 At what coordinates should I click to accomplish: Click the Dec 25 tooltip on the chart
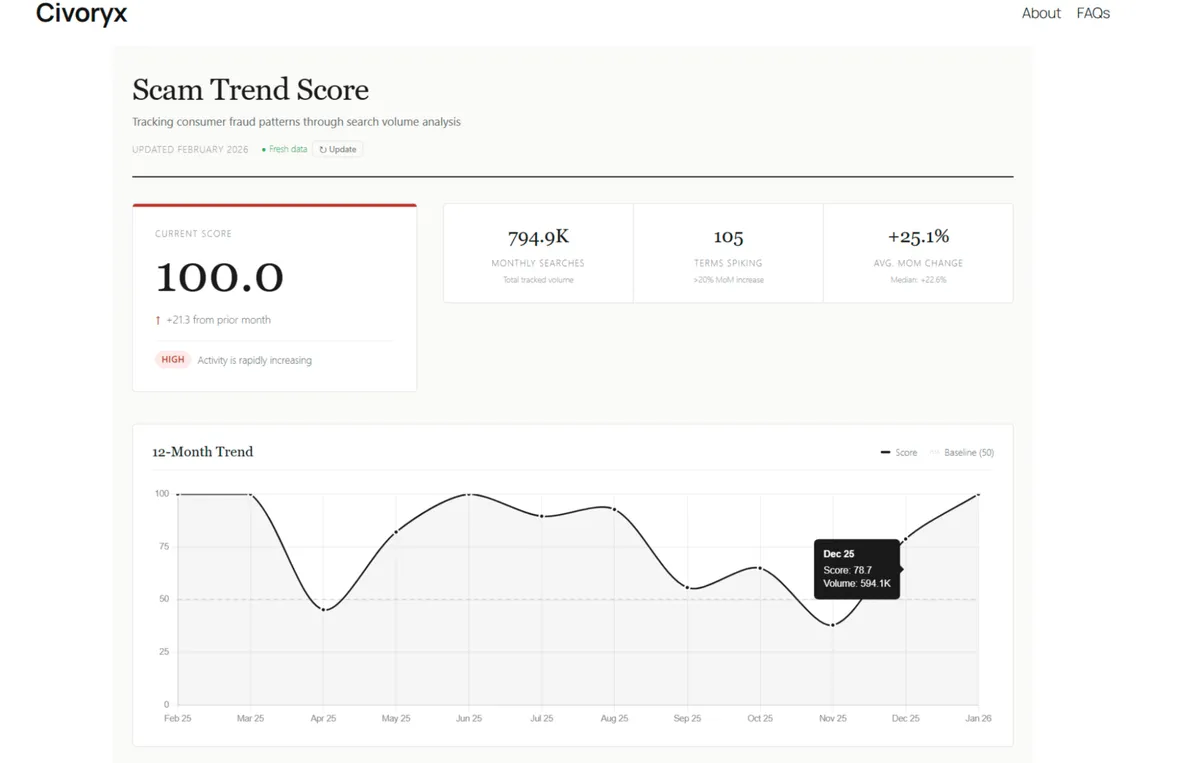pyautogui.click(x=857, y=568)
